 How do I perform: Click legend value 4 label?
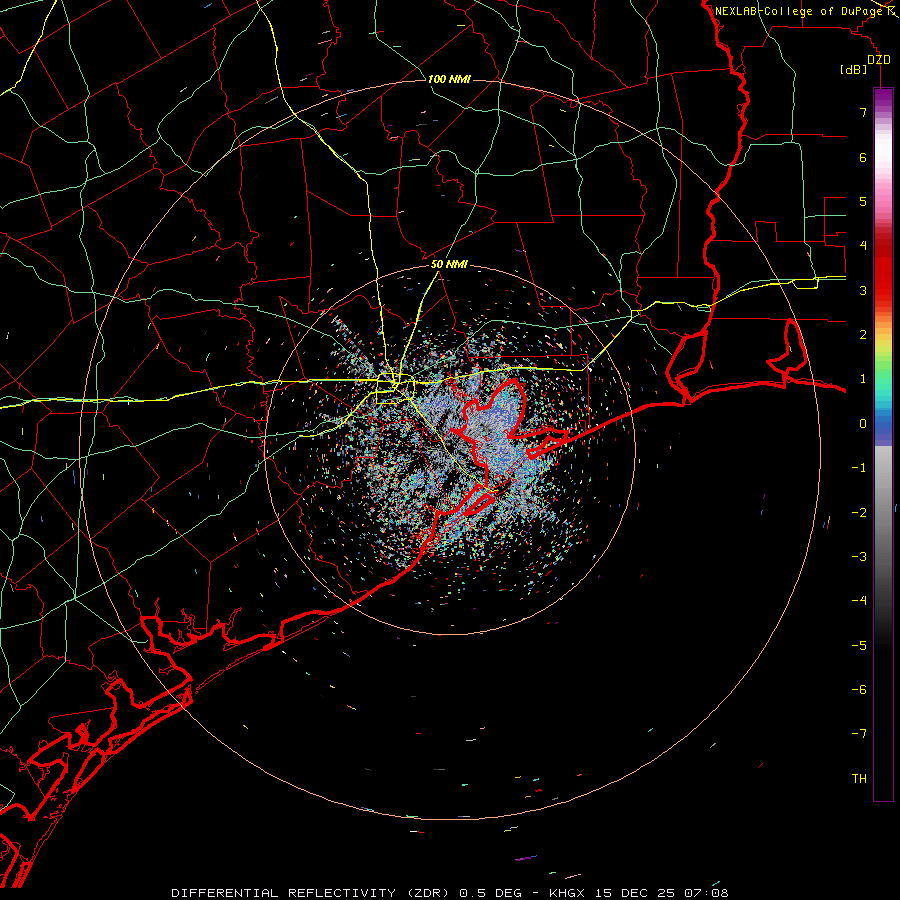863,246
